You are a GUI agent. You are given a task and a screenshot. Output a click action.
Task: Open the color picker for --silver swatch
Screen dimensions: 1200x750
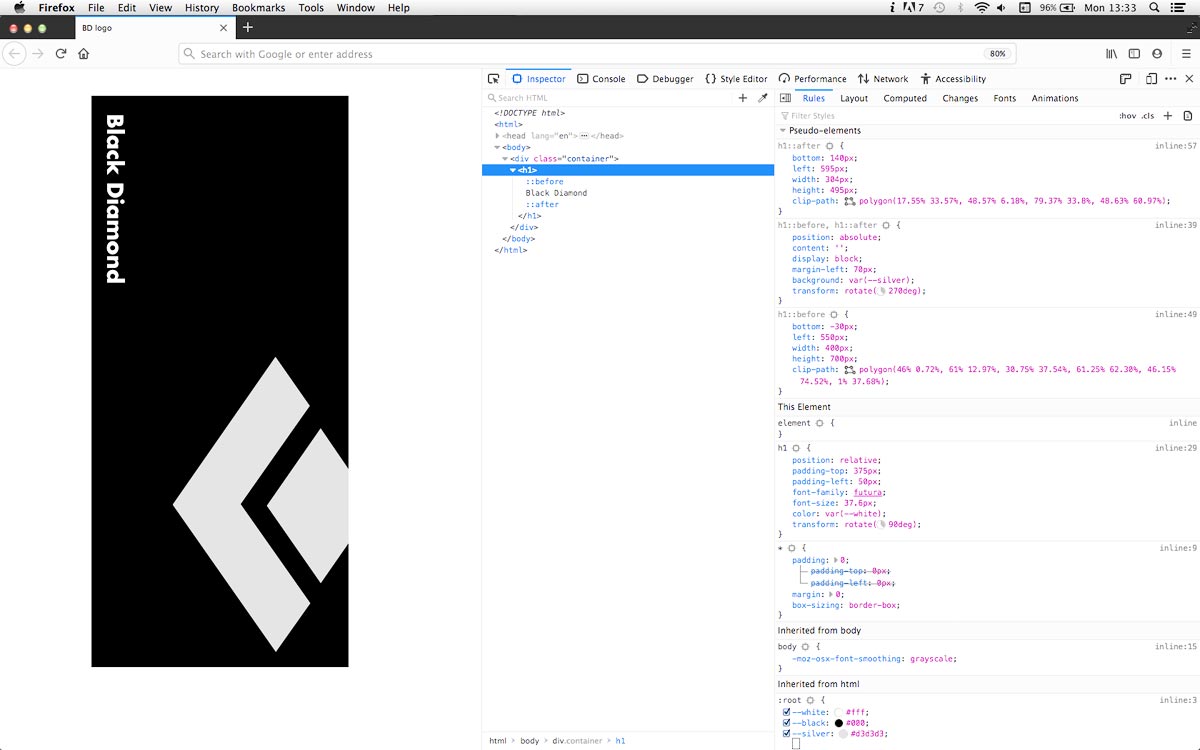pos(843,734)
